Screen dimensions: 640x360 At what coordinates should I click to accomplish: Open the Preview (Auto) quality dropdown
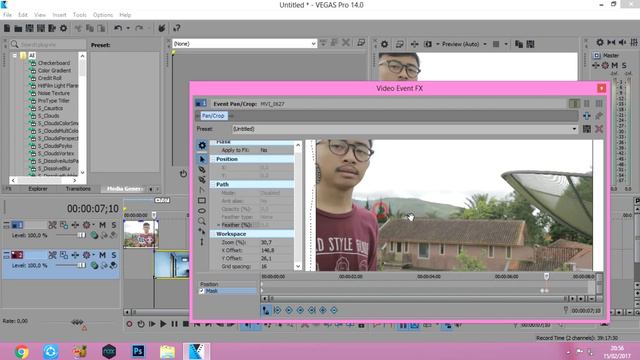point(485,44)
